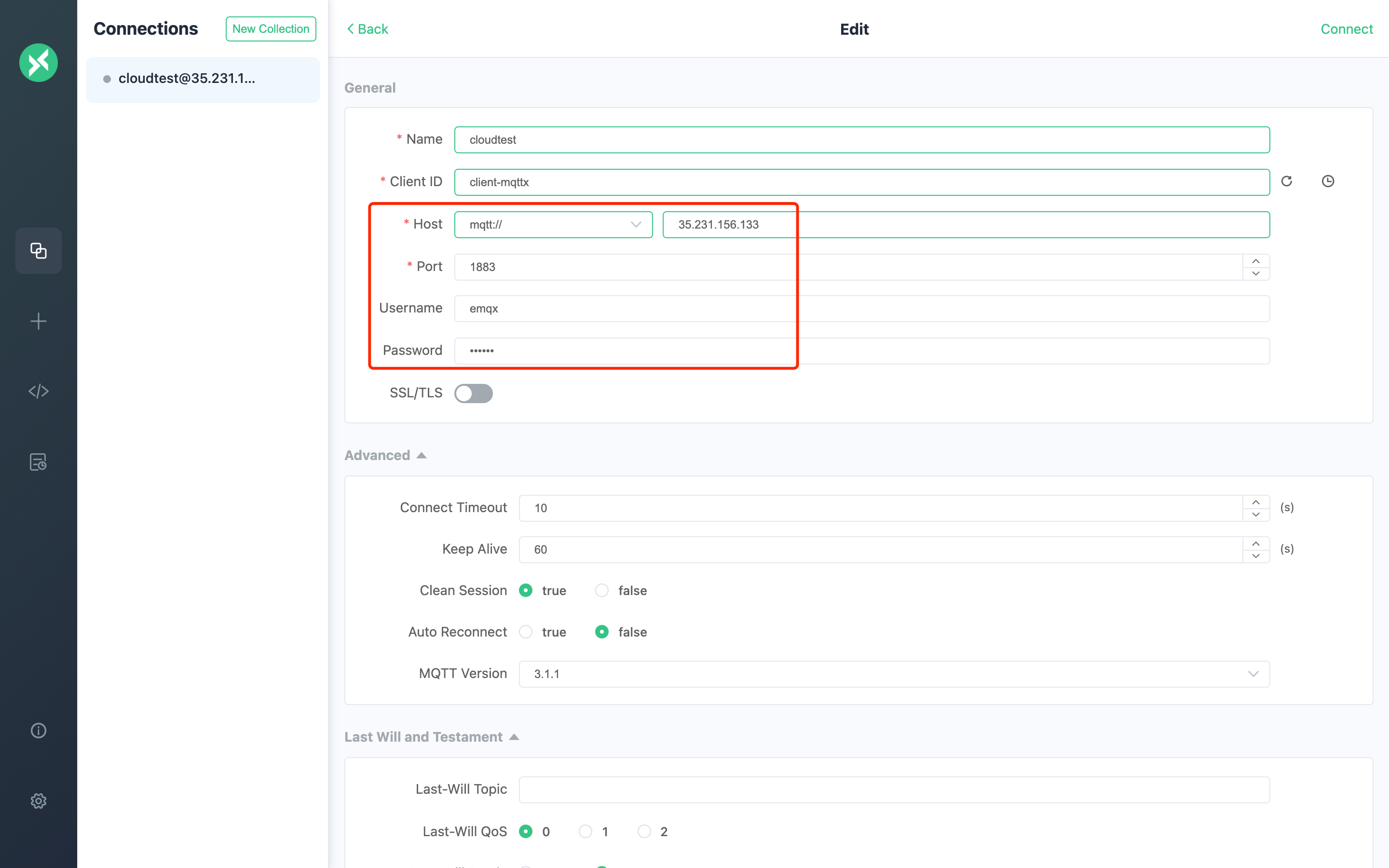Click New Collection button
Image resolution: width=1389 pixels, height=868 pixels.
(271, 28)
